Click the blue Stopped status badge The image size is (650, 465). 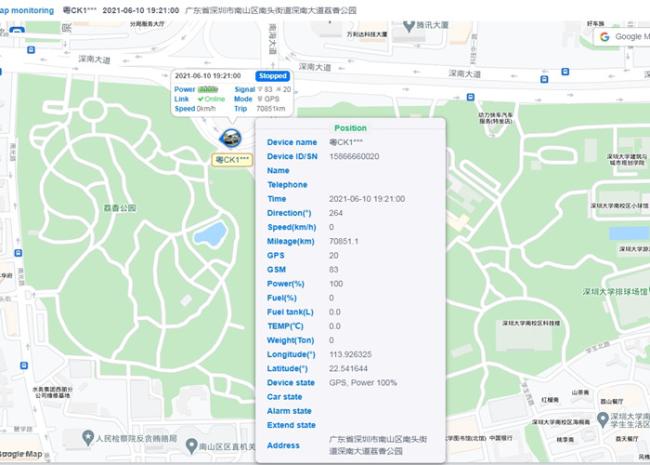[272, 76]
